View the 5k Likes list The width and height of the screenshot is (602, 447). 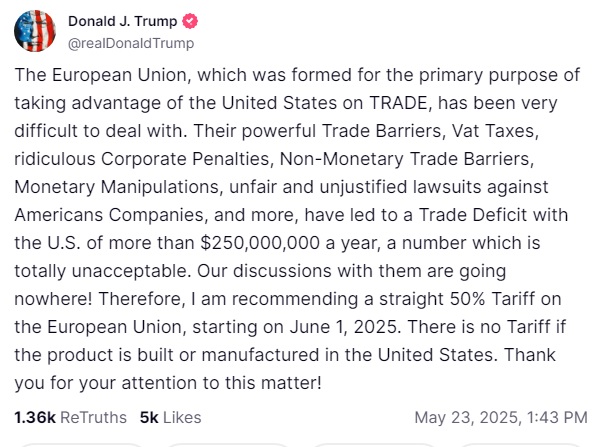(x=170, y=417)
